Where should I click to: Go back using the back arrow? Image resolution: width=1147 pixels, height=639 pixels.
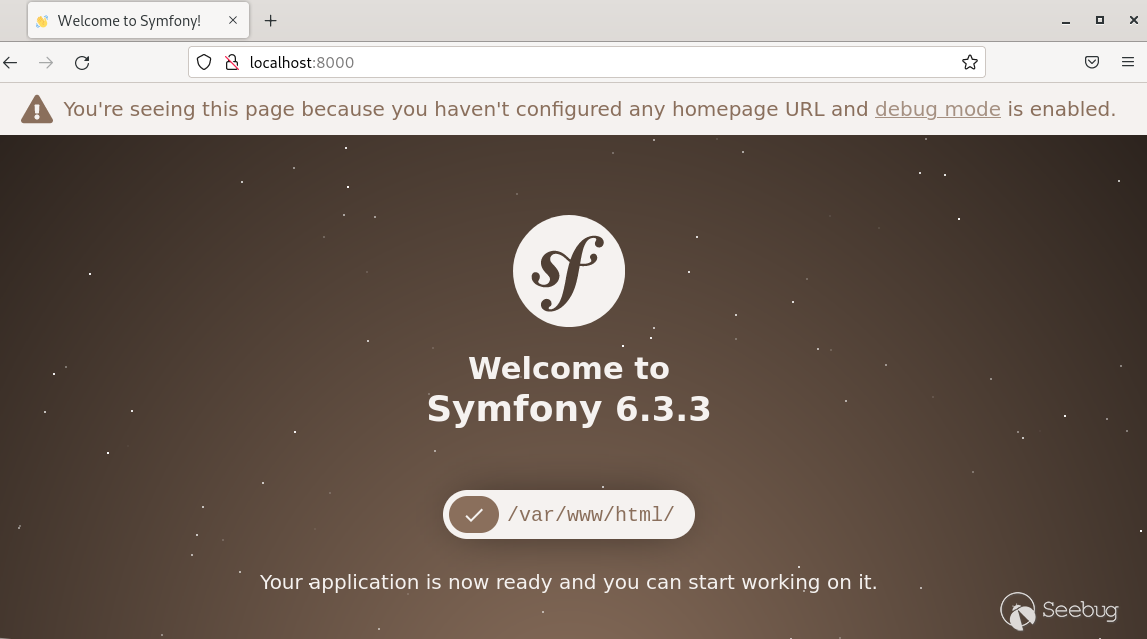coord(10,63)
